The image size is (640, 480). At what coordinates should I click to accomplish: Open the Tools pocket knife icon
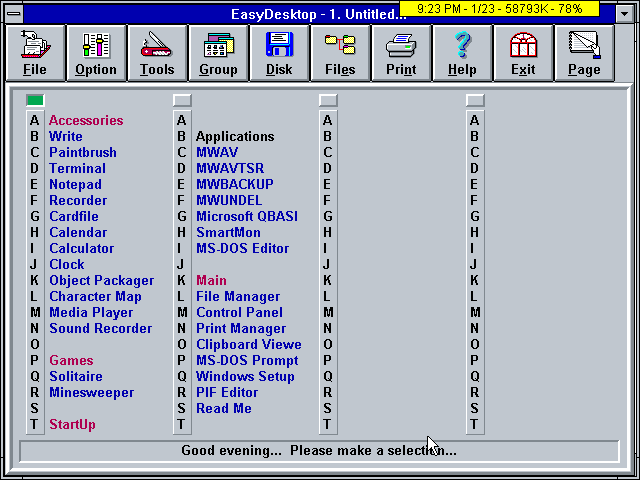[157, 53]
